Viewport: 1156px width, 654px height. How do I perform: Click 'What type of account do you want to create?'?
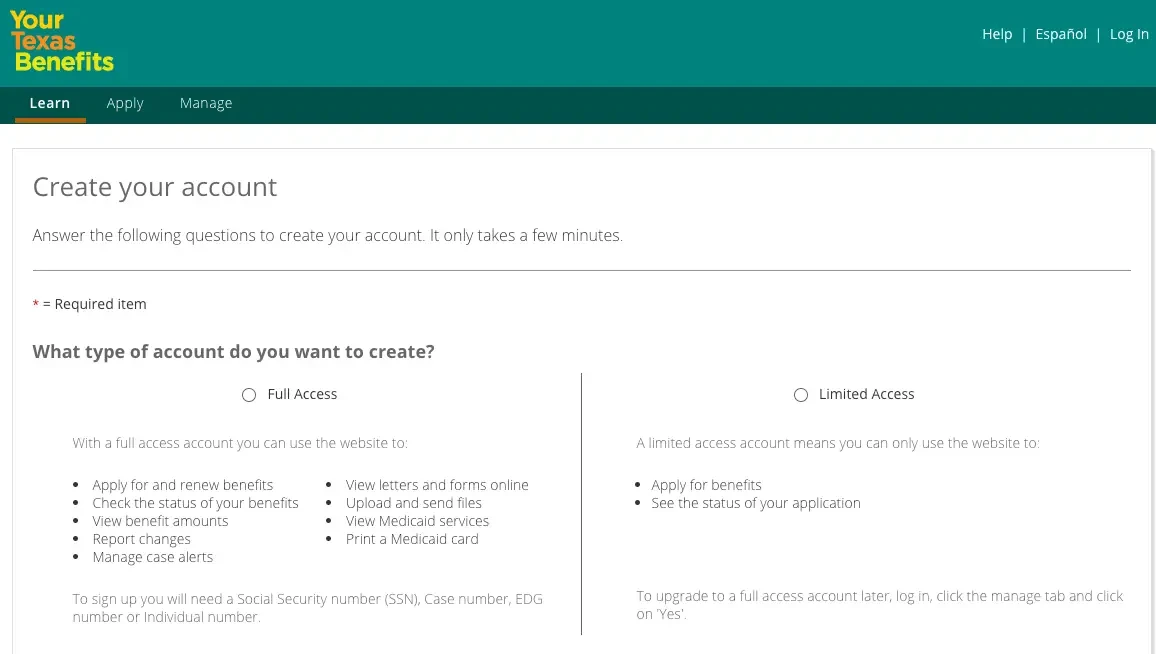234,352
